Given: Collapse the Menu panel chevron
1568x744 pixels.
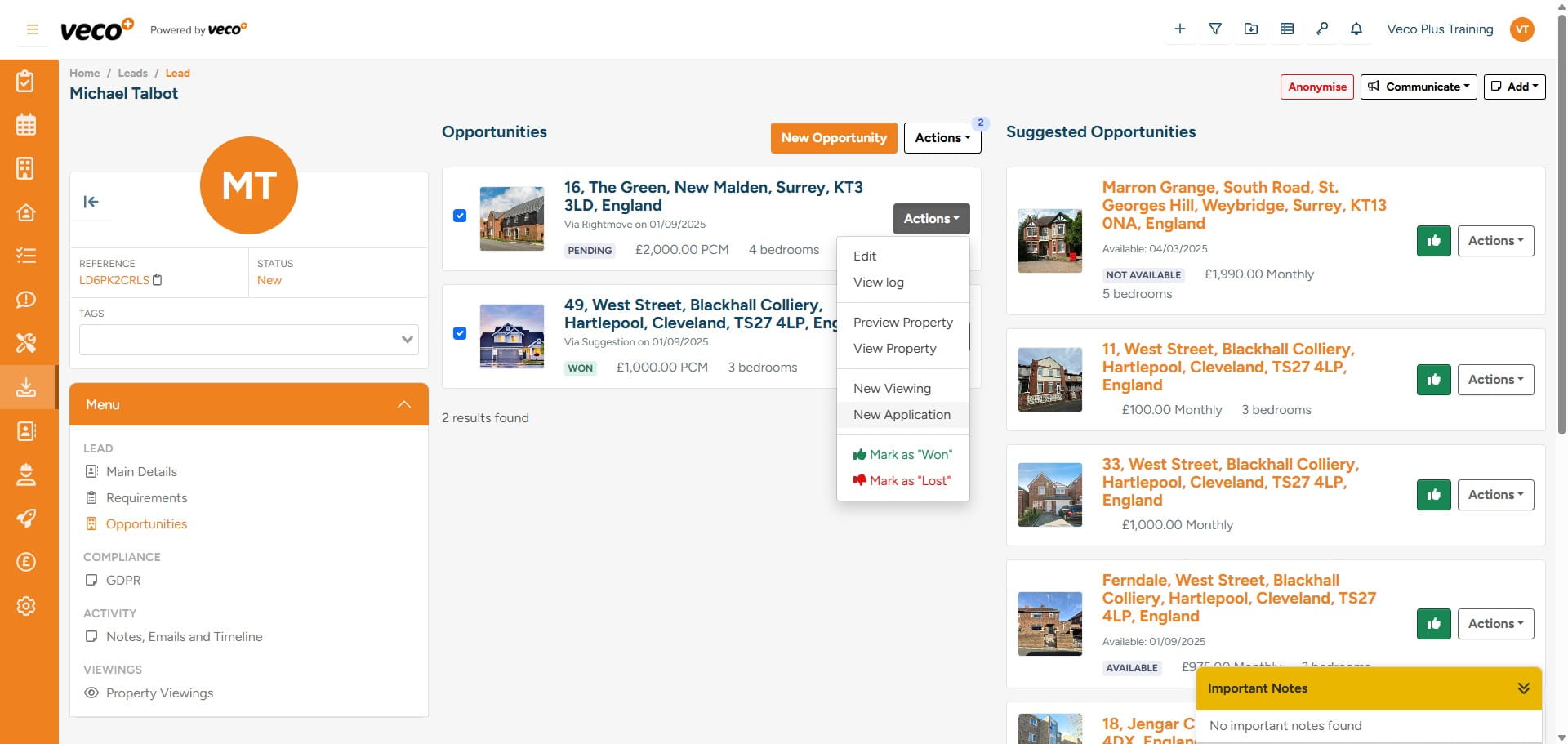Looking at the screenshot, I should [403, 403].
